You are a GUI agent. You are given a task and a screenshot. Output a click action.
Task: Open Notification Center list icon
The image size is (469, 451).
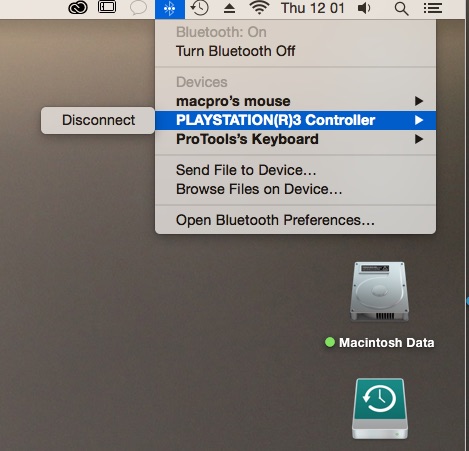(x=433, y=8)
